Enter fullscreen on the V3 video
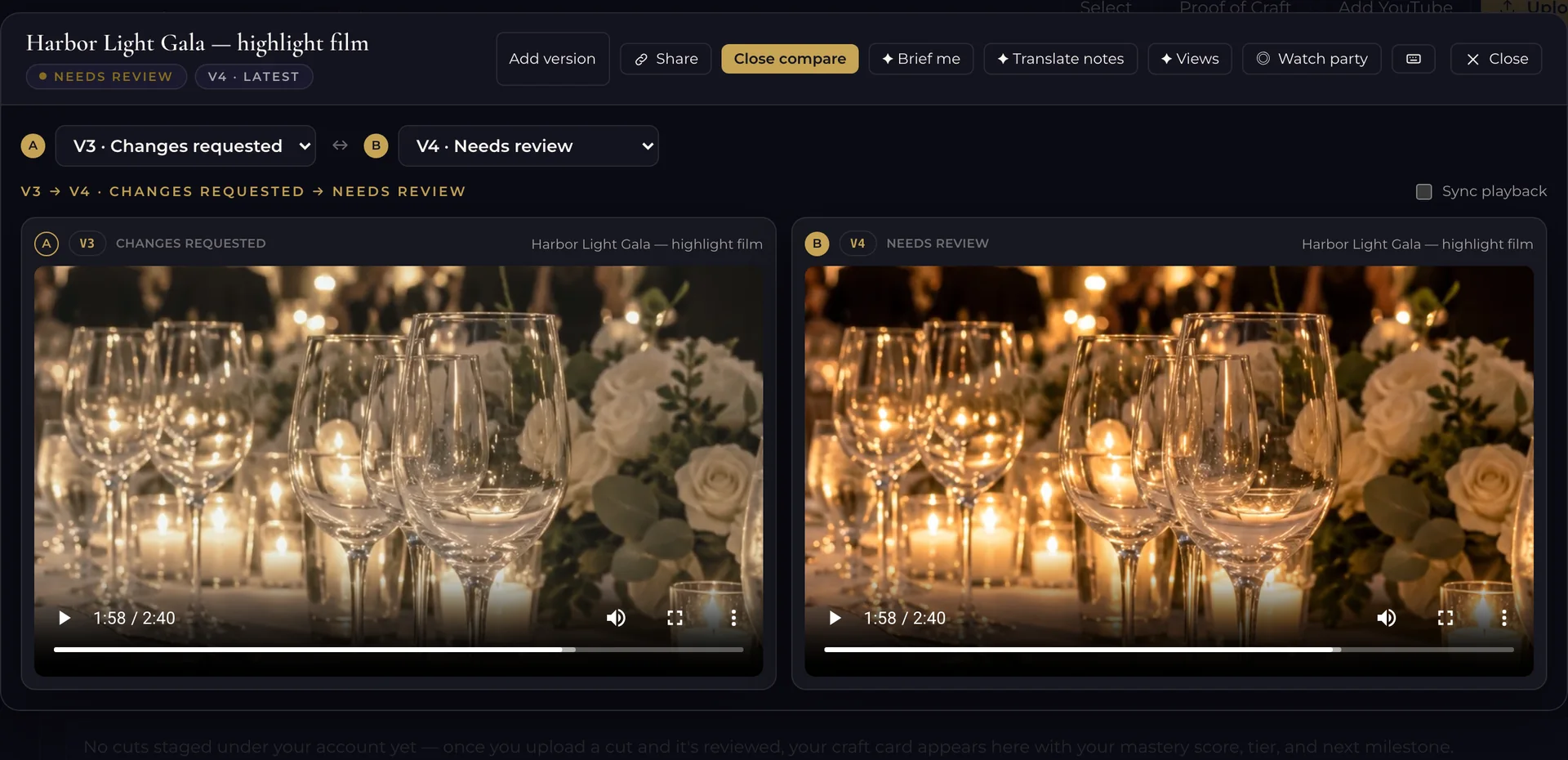The width and height of the screenshot is (1568, 760). click(675, 618)
